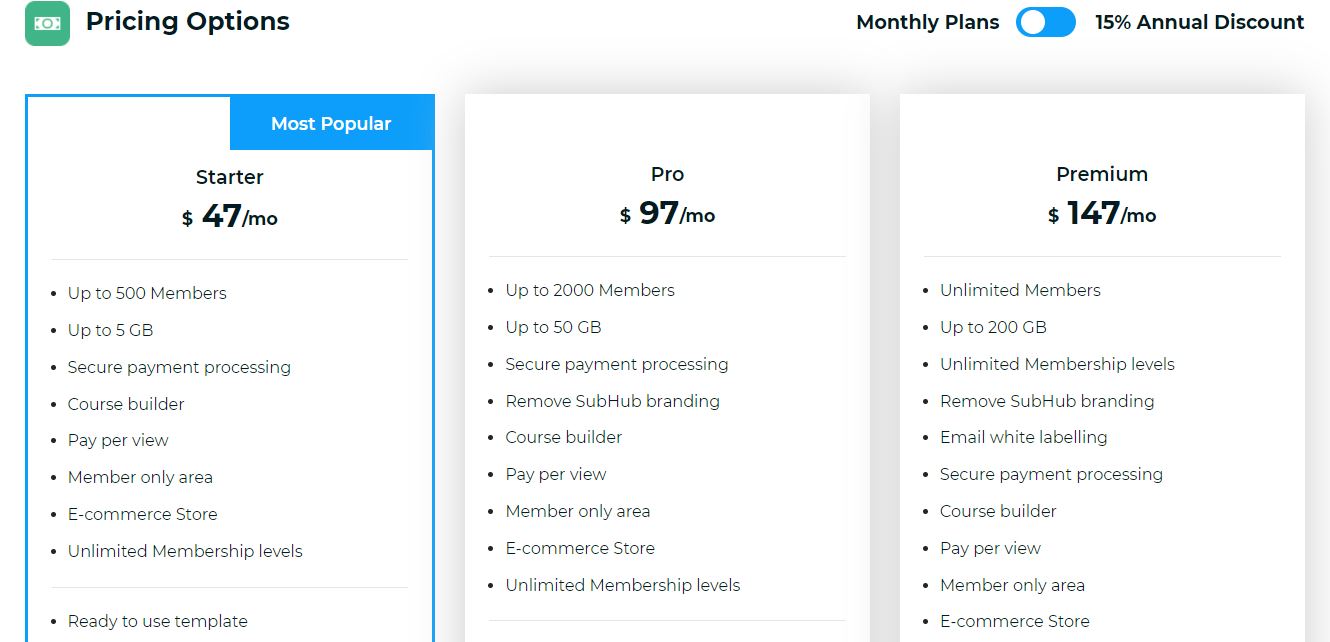This screenshot has width=1330, height=642.
Task: Choose the 15% Annual Discount option
Action: point(1199,22)
